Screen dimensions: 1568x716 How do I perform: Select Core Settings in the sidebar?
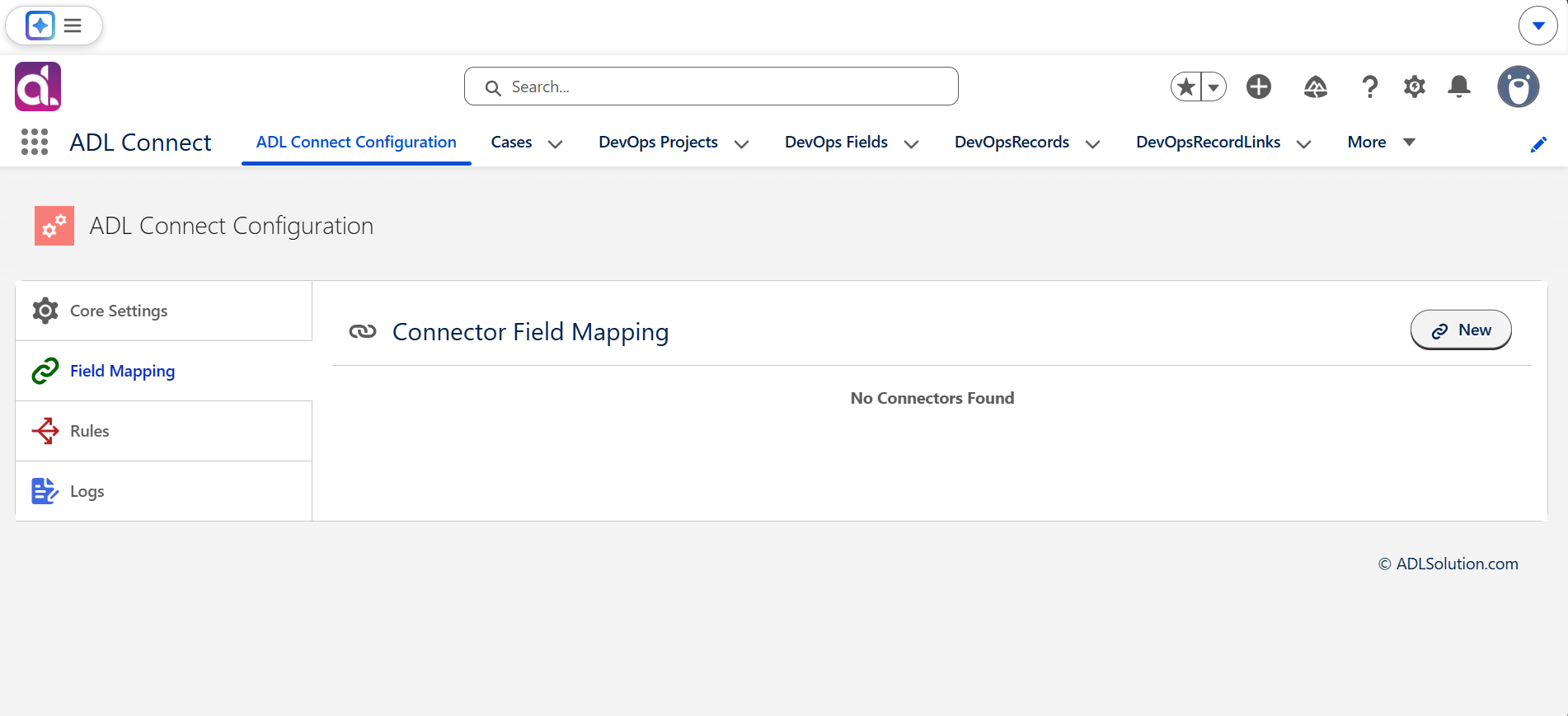(x=163, y=311)
